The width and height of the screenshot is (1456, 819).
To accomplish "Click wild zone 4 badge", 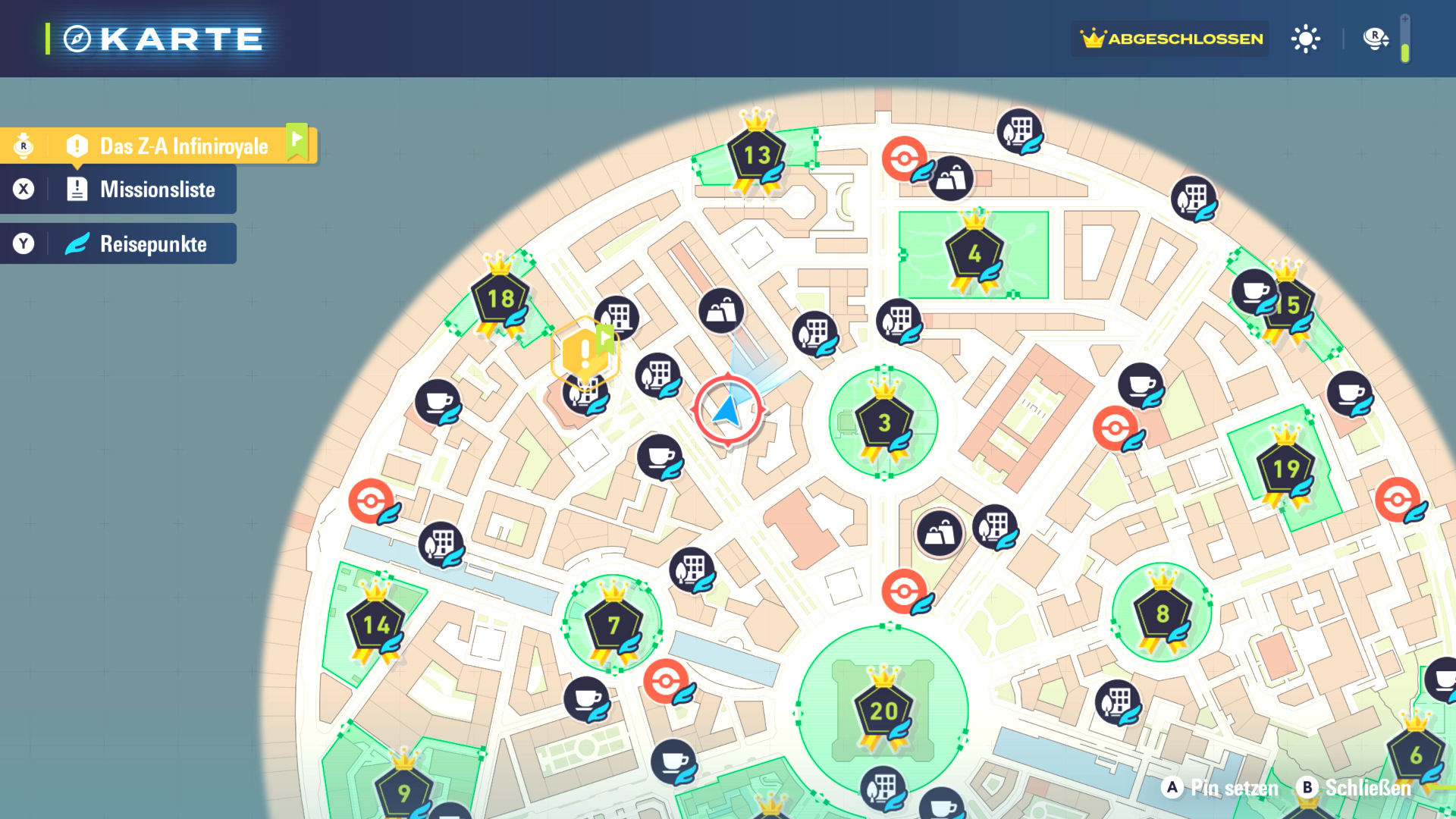I will pyautogui.click(x=974, y=254).
